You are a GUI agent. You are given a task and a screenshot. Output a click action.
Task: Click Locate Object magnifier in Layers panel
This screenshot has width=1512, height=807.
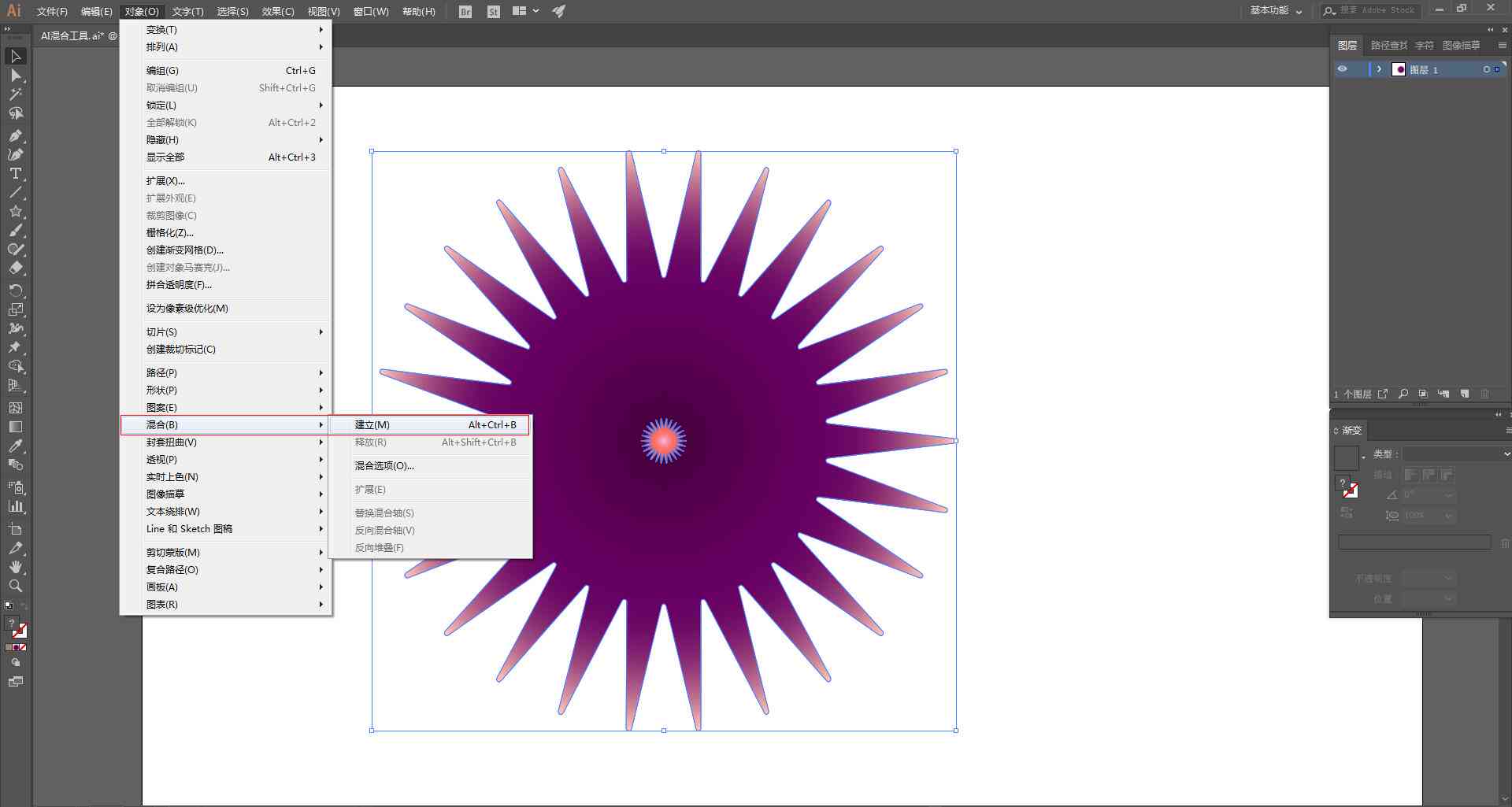tap(1403, 394)
